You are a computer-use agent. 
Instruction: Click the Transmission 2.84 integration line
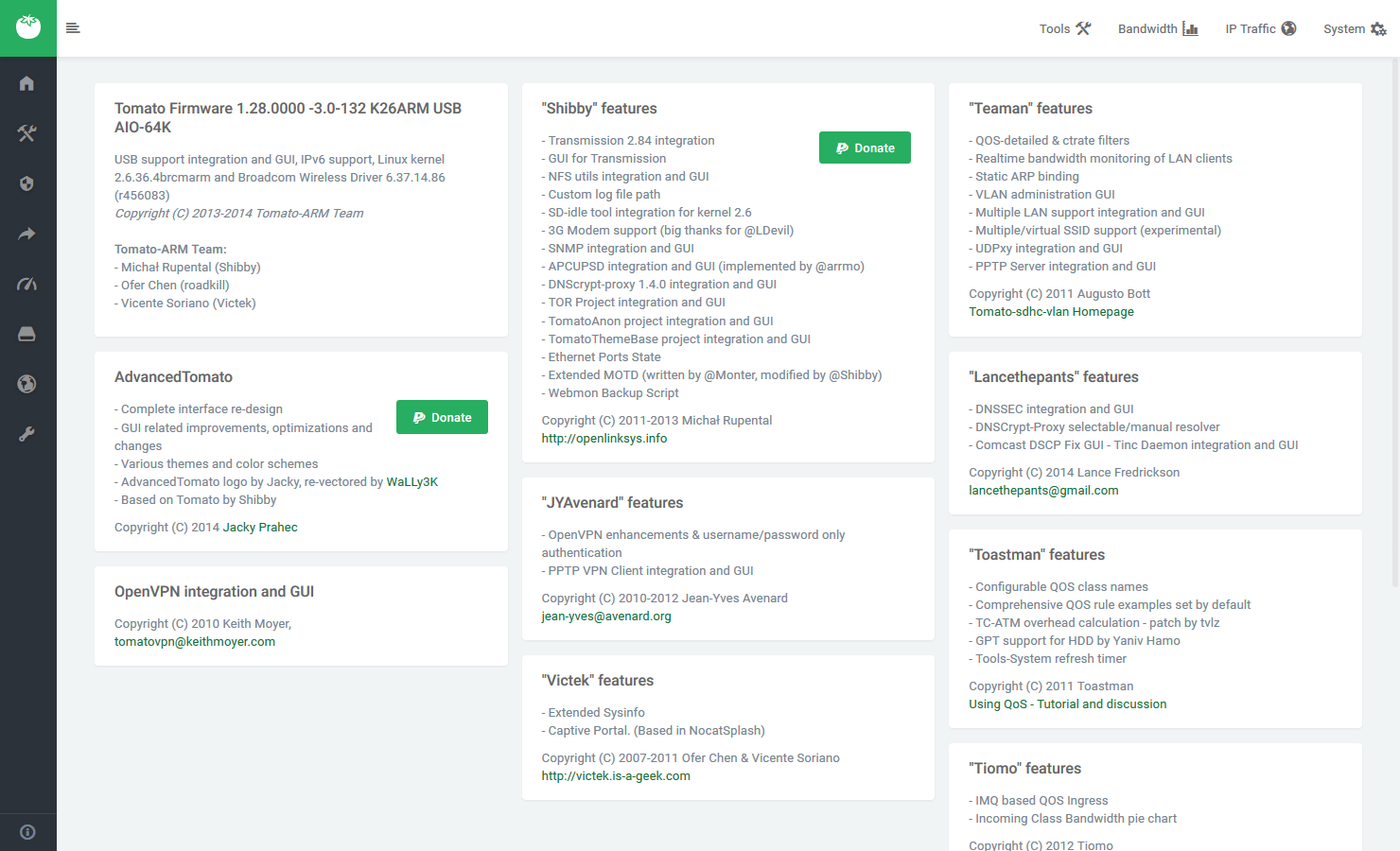coord(628,141)
